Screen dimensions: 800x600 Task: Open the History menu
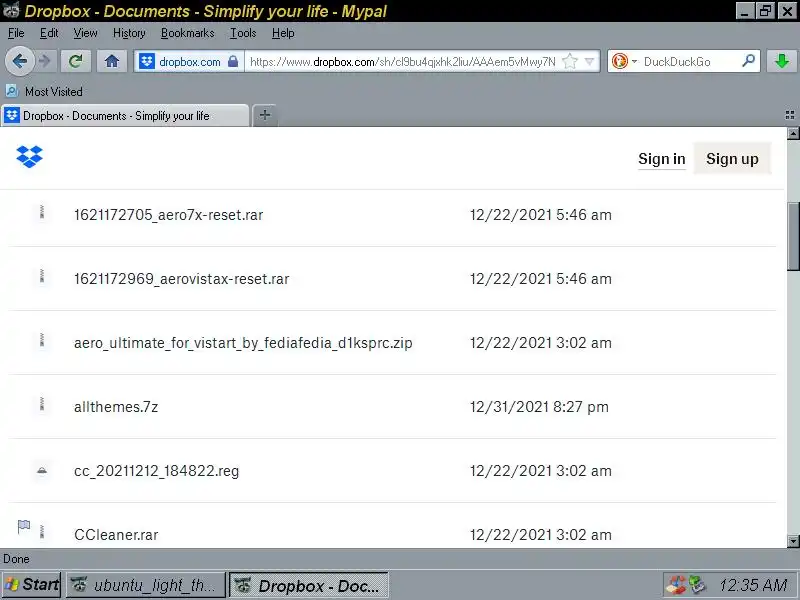point(129,33)
